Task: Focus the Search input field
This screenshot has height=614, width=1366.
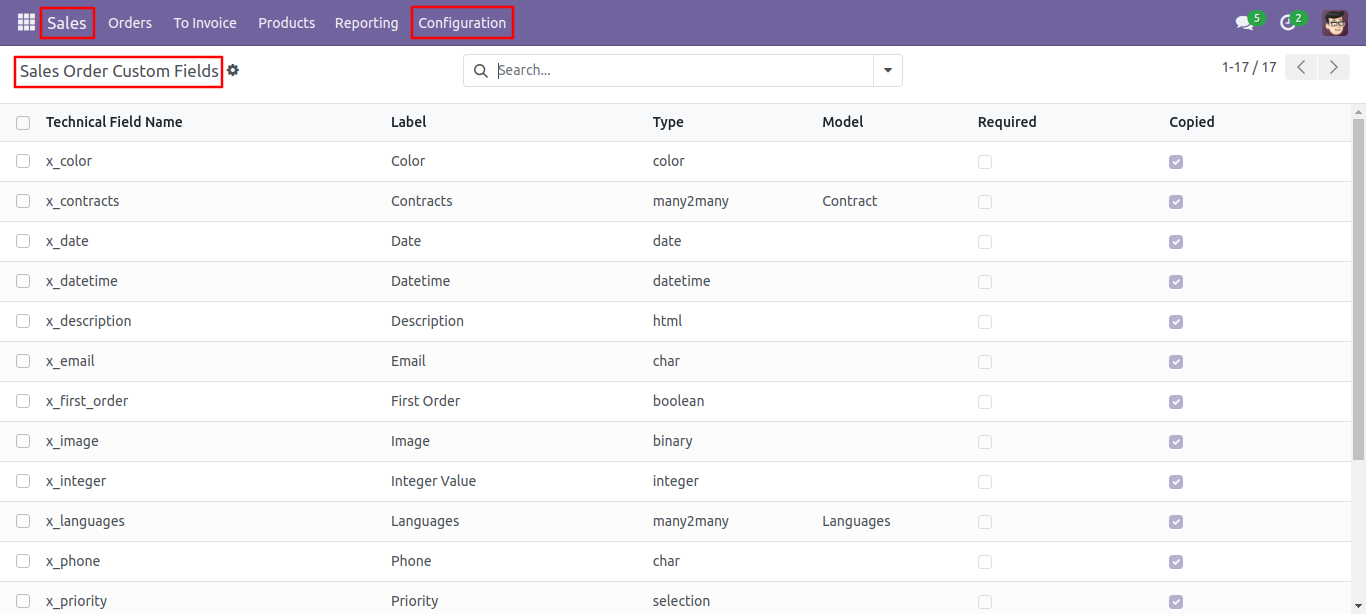Action: (x=684, y=71)
